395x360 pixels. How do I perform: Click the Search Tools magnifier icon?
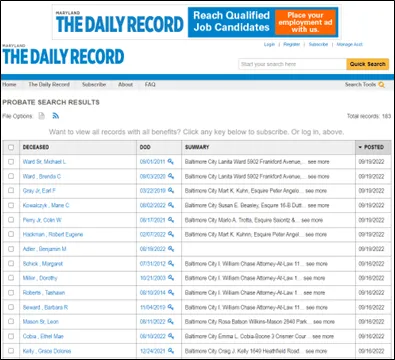(x=381, y=85)
